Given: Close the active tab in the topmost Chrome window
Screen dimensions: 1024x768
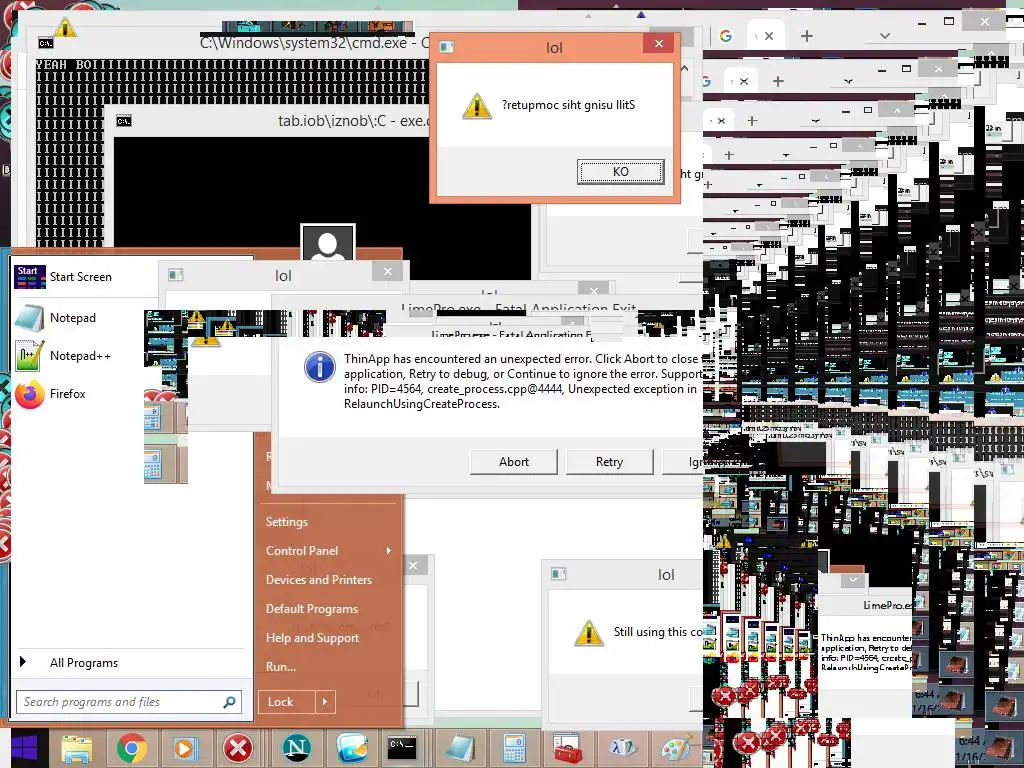Looking at the screenshot, I should pyautogui.click(x=769, y=36).
